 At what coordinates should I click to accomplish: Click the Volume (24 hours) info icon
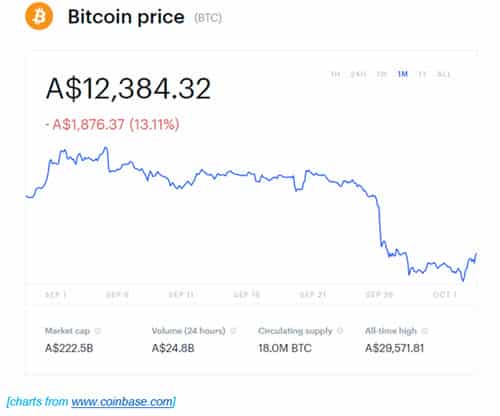[233, 331]
